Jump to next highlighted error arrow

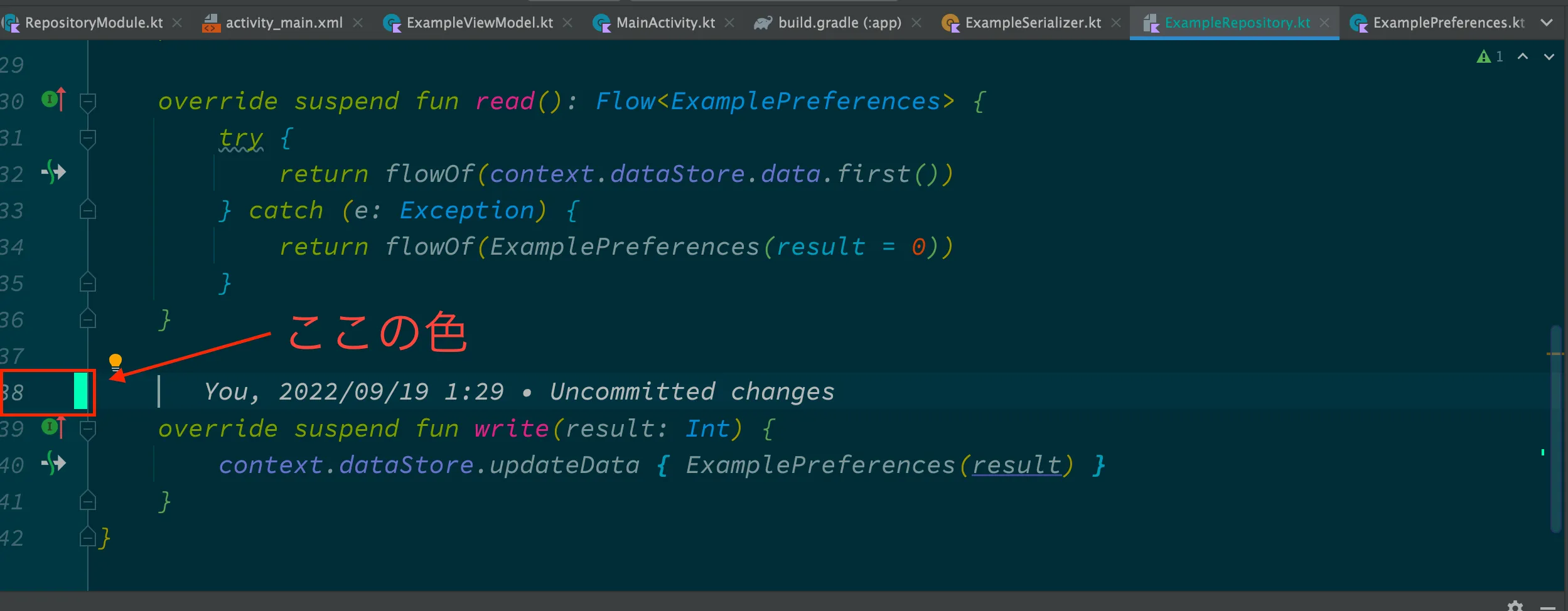click(1549, 57)
